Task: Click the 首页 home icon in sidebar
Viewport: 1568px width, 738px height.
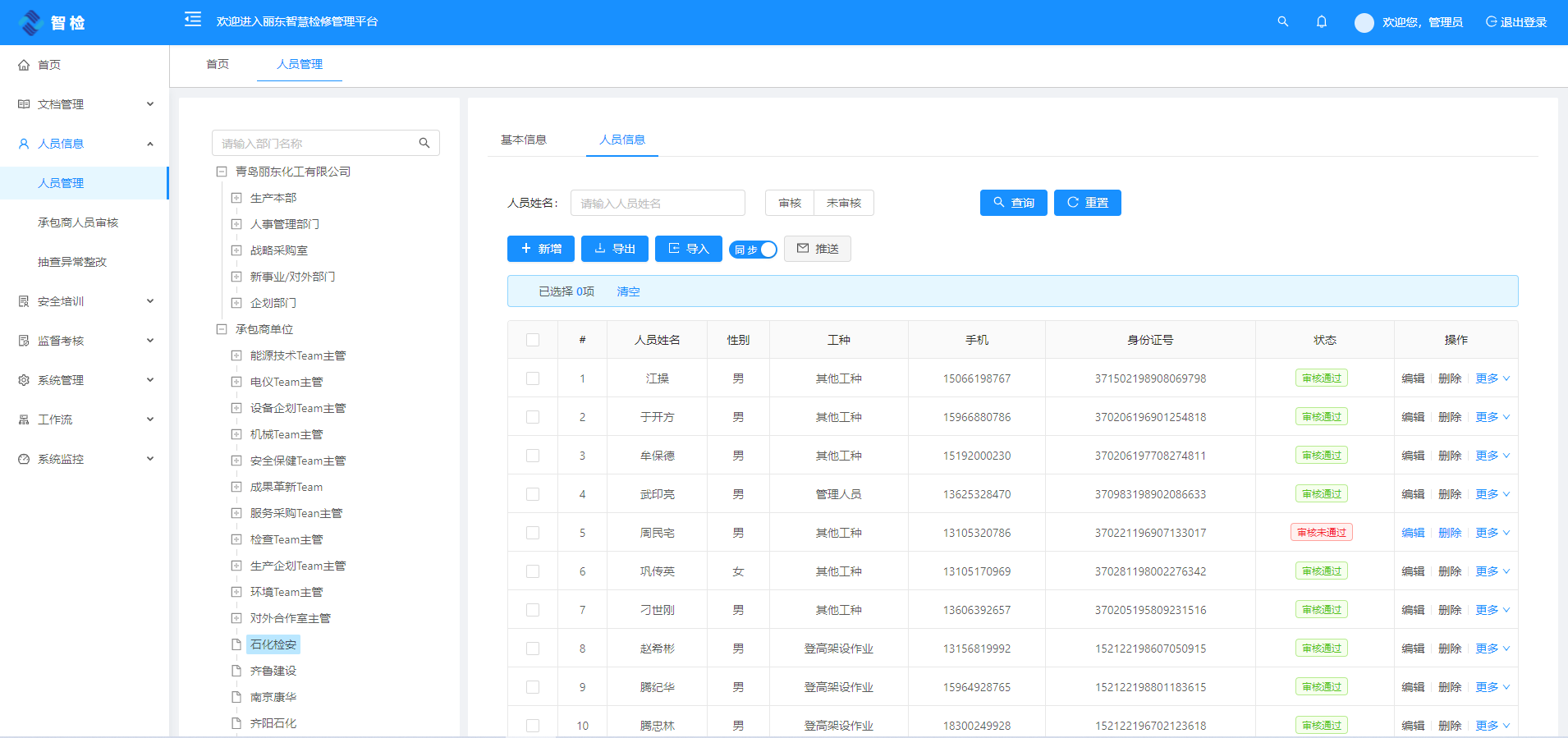Action: click(24, 65)
